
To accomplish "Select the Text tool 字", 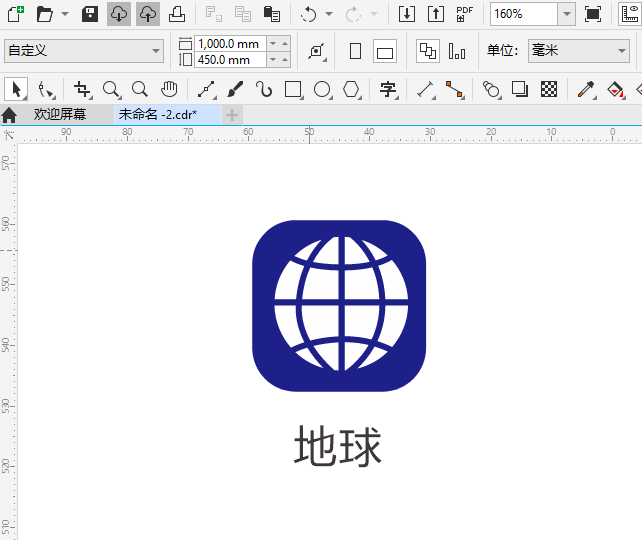I will [x=388, y=89].
